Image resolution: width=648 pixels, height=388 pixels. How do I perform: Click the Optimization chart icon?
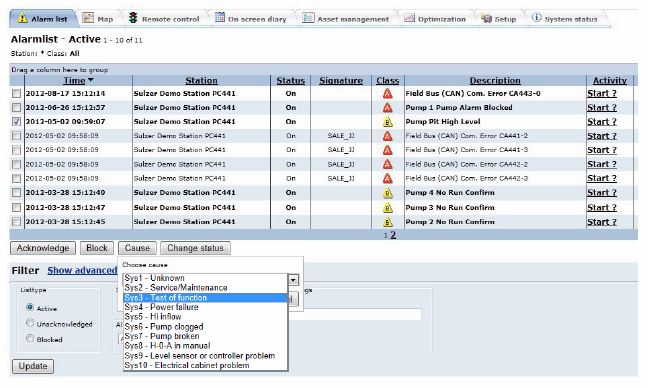(x=409, y=18)
